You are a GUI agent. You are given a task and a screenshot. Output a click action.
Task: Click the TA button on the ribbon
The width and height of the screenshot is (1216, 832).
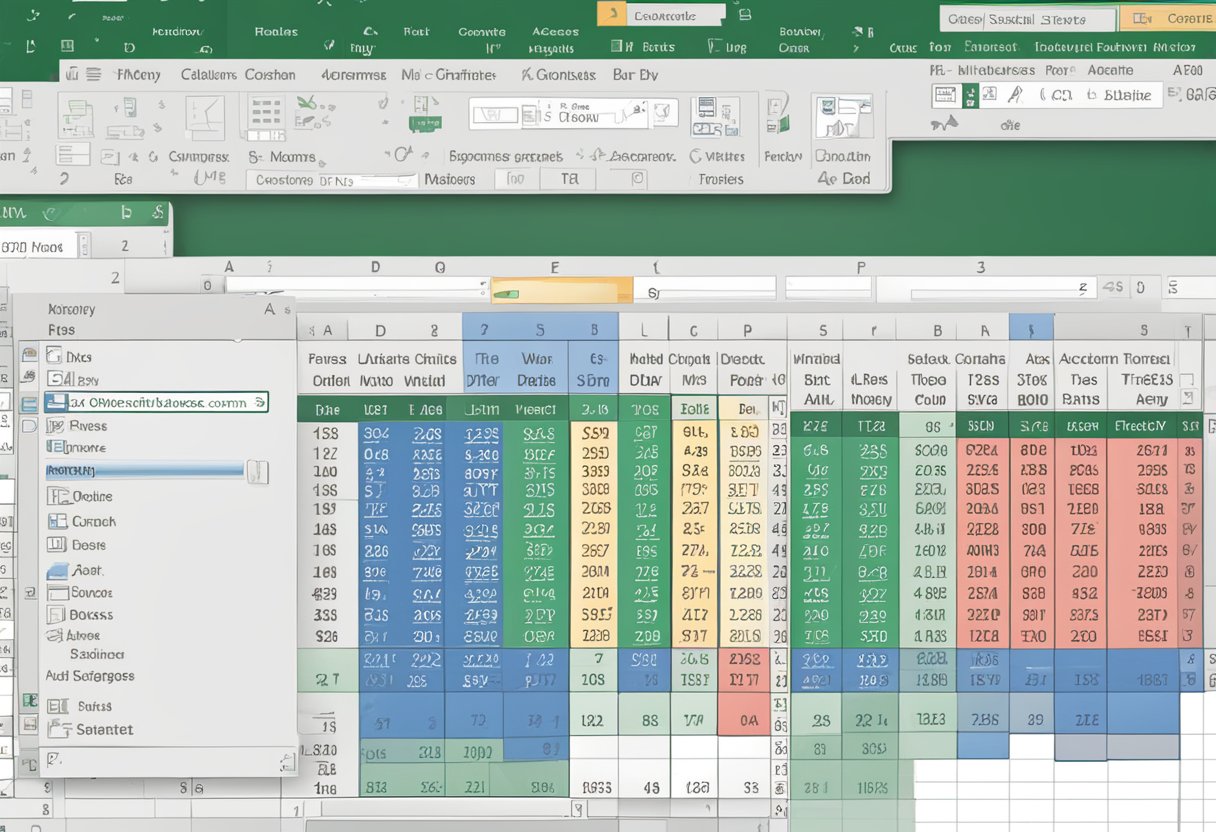click(x=568, y=179)
